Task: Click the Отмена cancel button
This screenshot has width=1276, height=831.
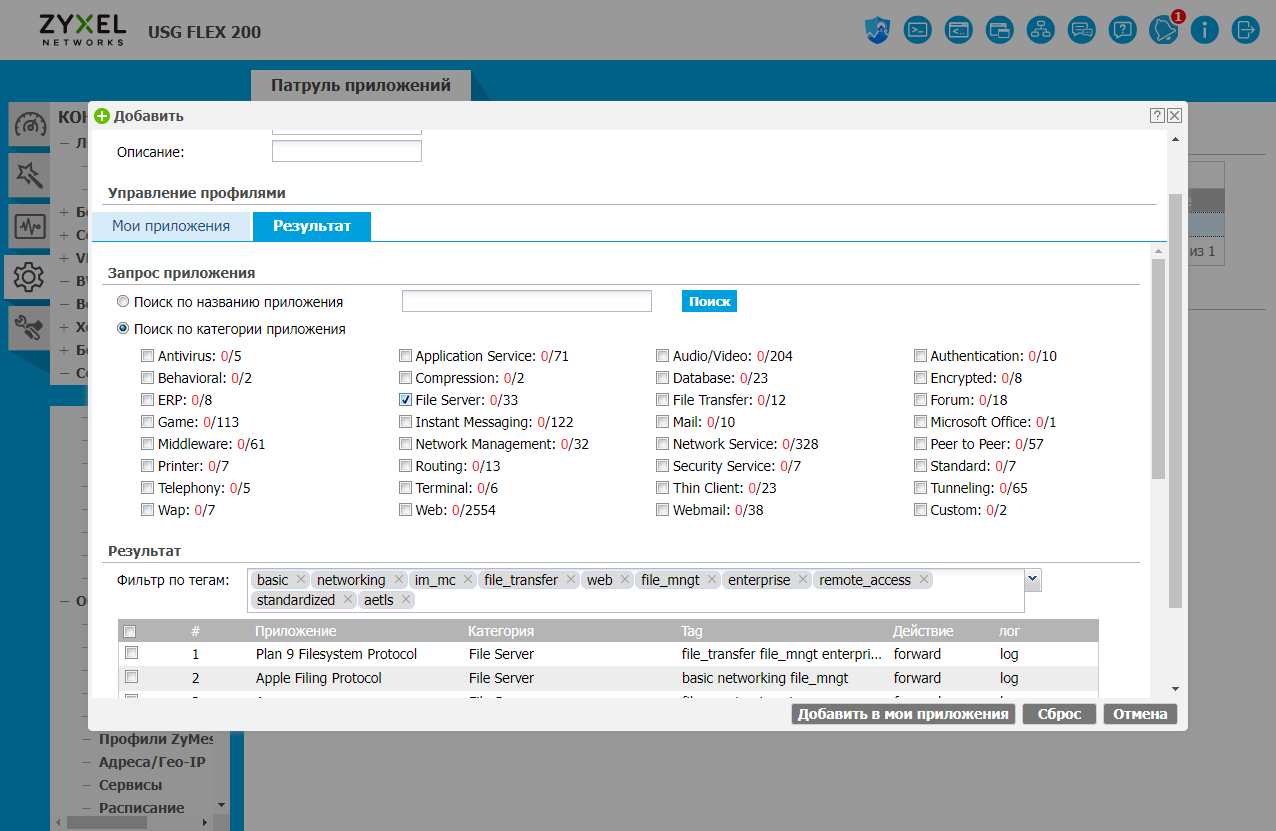Action: pyautogui.click(x=1140, y=714)
